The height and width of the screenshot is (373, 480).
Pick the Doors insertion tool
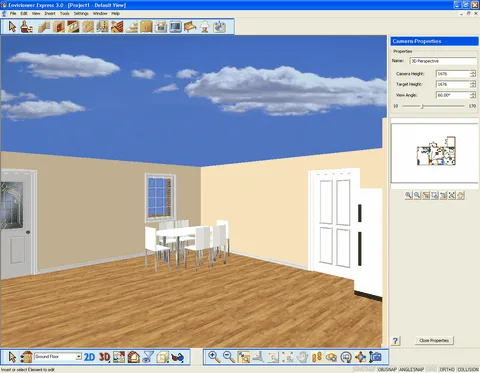(x=58, y=27)
